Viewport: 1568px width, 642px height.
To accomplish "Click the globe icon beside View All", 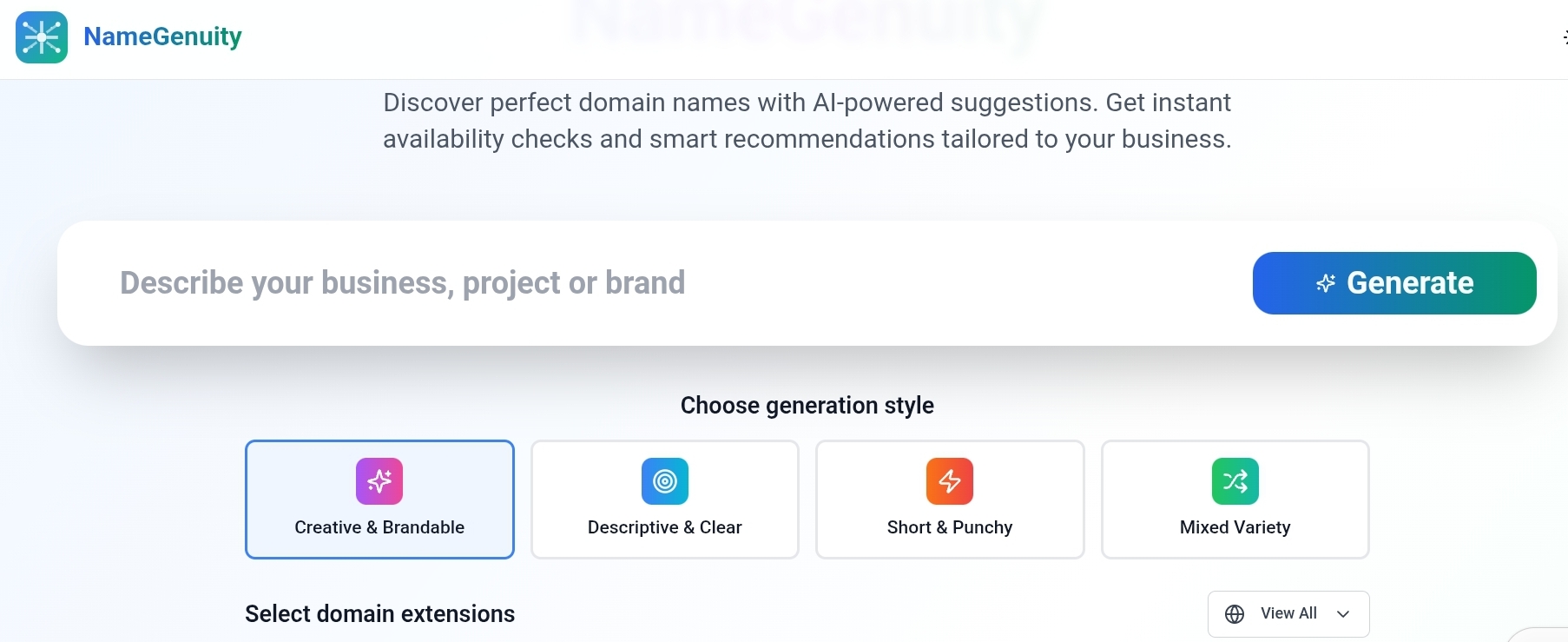I will point(1235,614).
